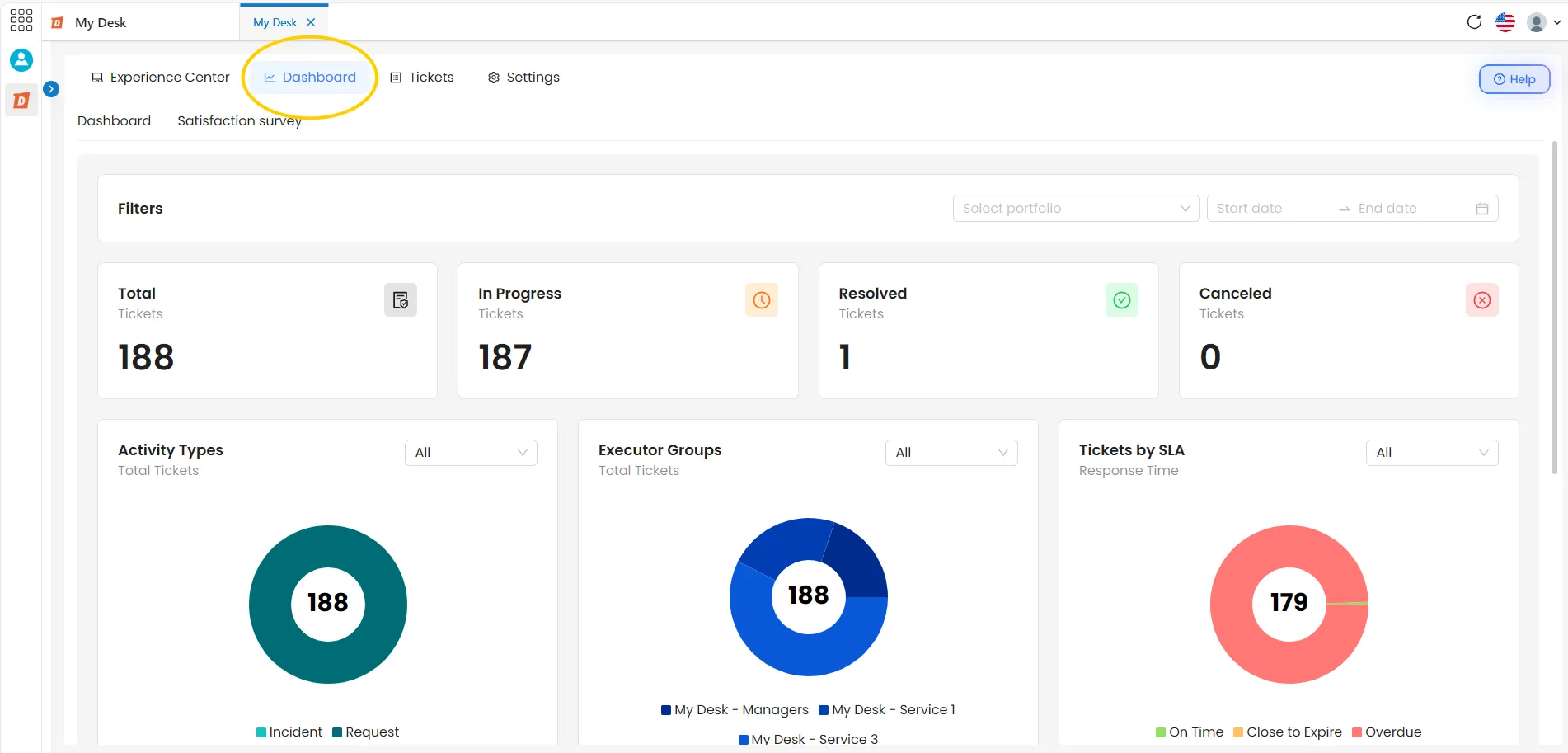Viewport: 1568px width, 753px height.
Task: Close the My Desk tab
Action: click(311, 22)
